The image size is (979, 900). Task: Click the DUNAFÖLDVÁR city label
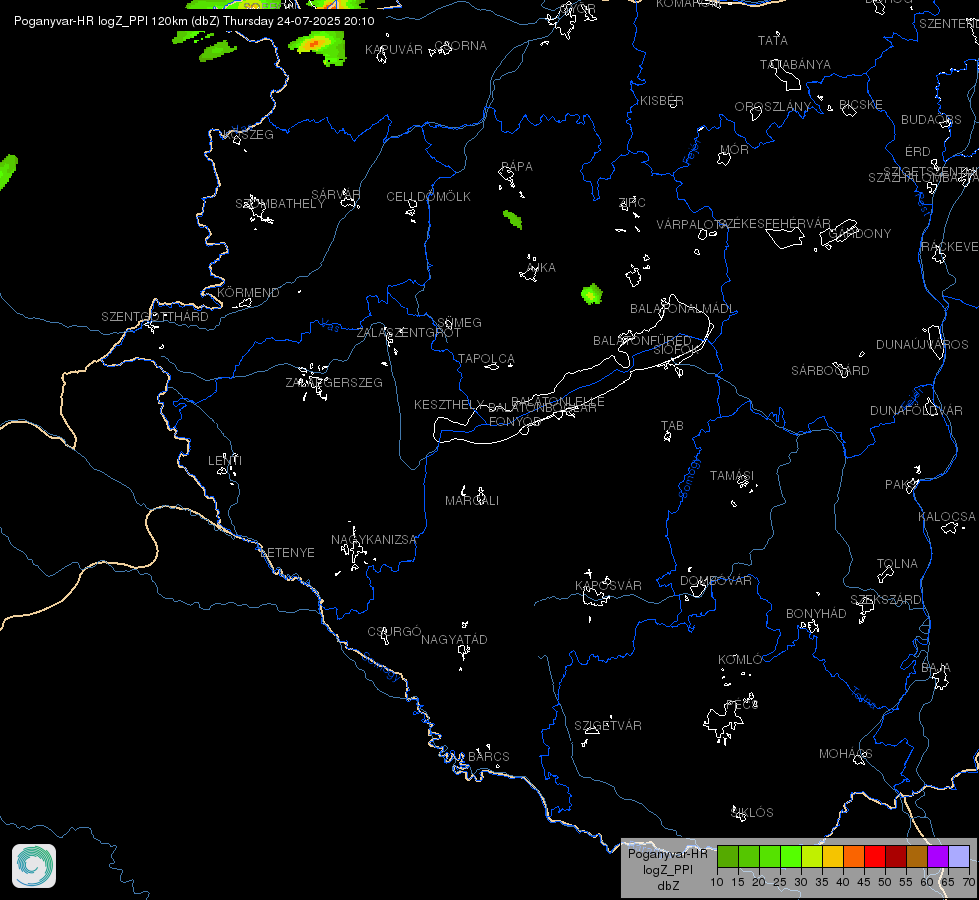[x=917, y=410]
